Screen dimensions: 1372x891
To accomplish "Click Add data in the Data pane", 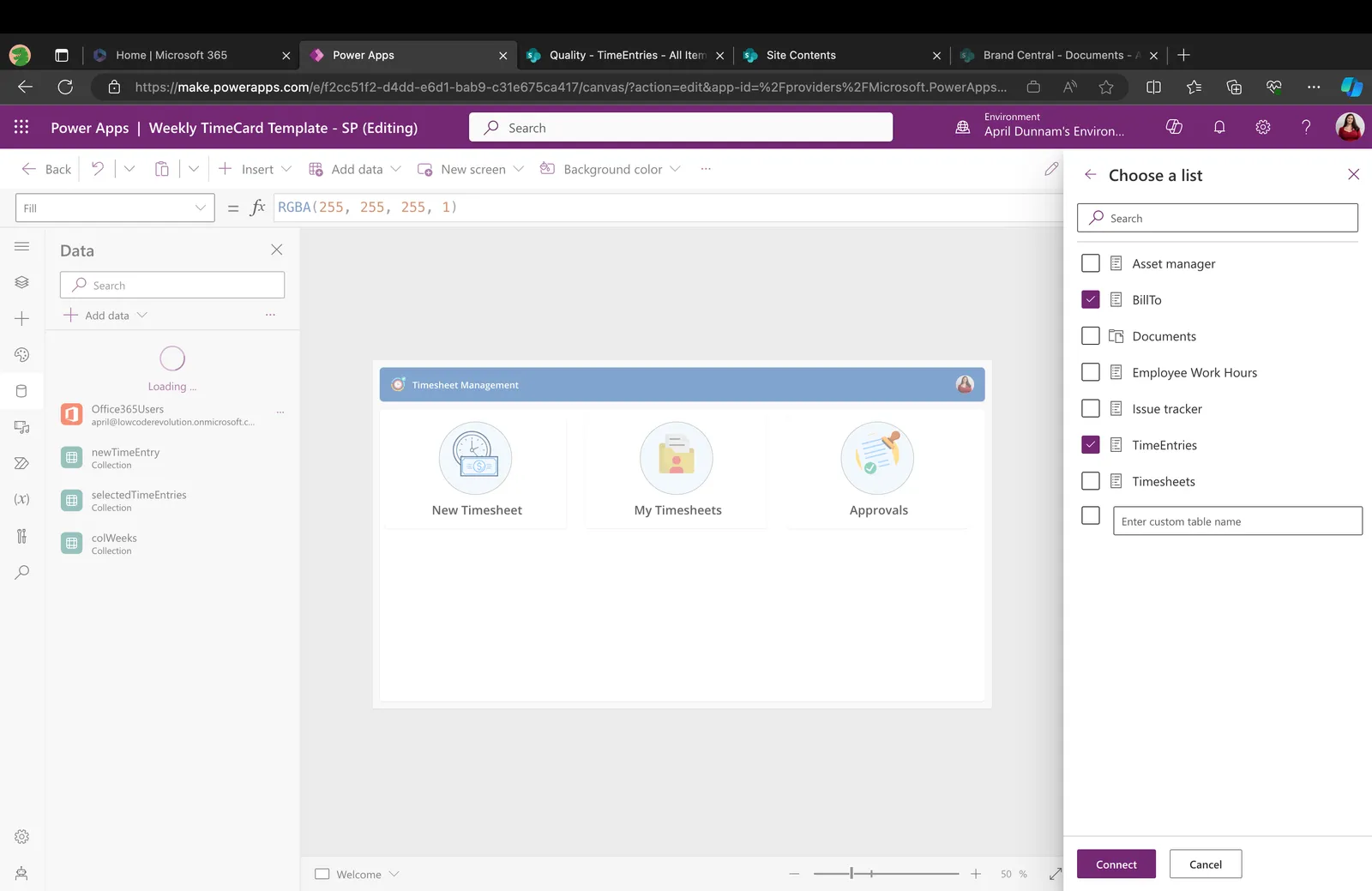I will 106,316.
